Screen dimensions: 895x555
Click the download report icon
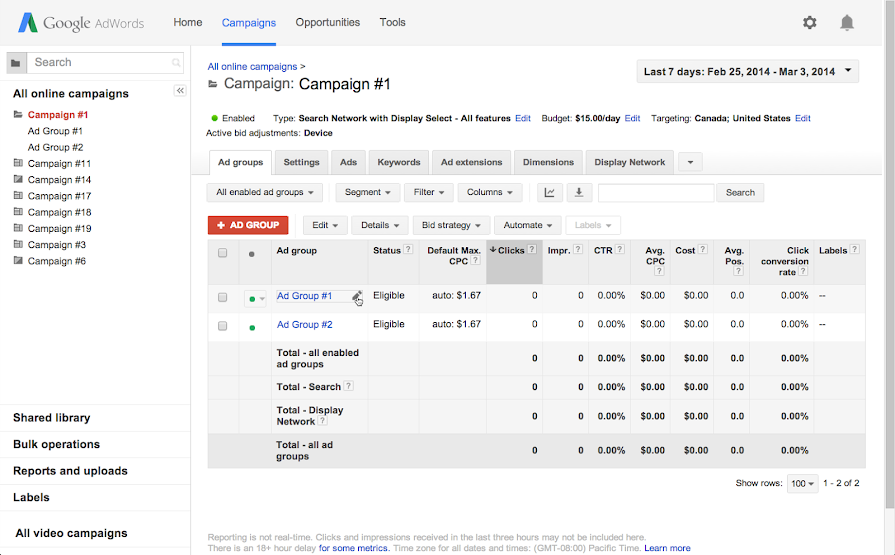tap(580, 192)
